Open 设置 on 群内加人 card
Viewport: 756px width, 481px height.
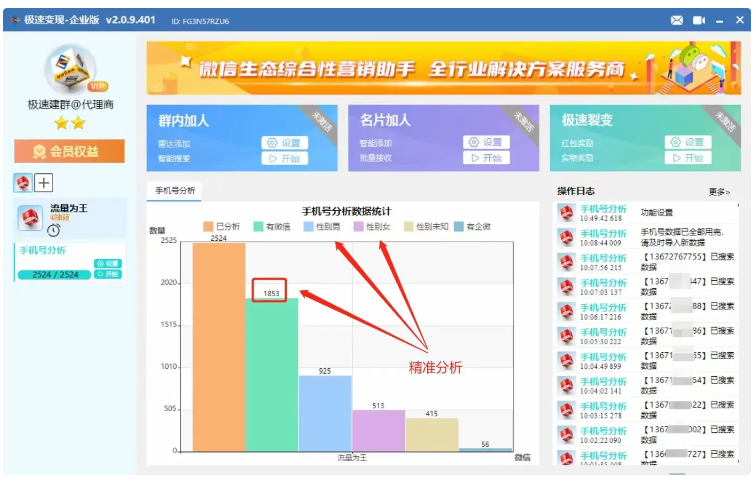point(284,143)
